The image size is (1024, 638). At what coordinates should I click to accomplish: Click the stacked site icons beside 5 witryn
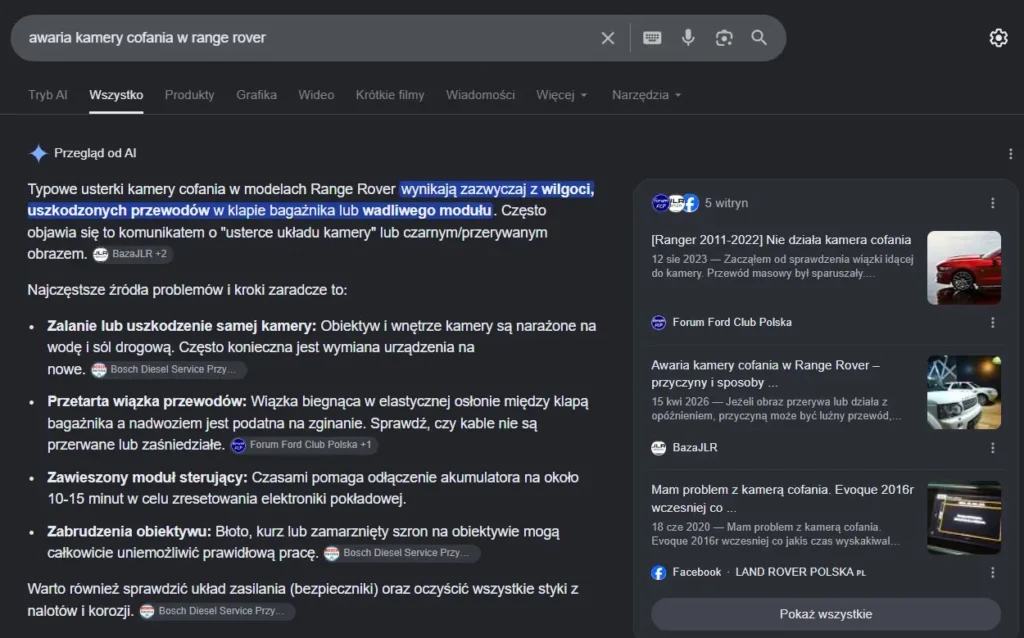(675, 203)
